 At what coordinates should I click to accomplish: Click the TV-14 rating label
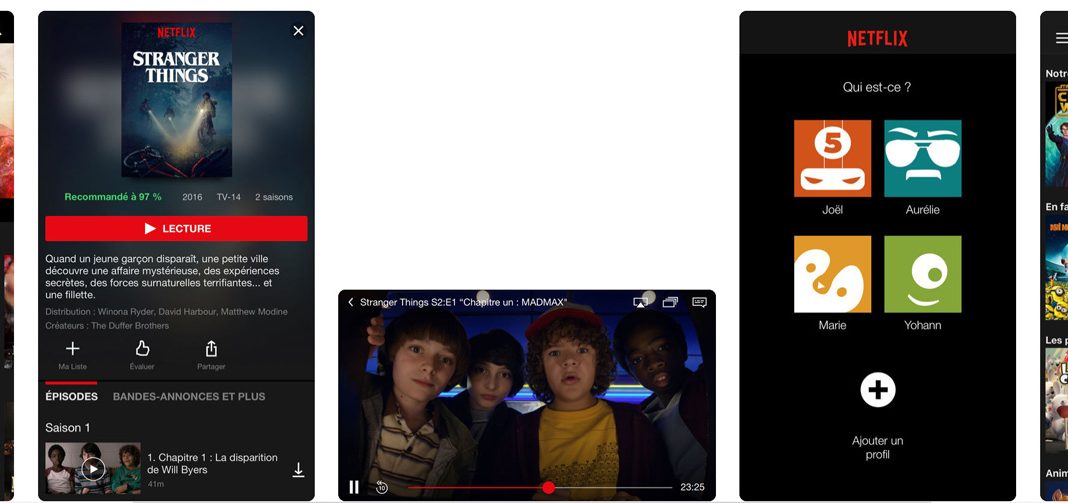pos(229,197)
